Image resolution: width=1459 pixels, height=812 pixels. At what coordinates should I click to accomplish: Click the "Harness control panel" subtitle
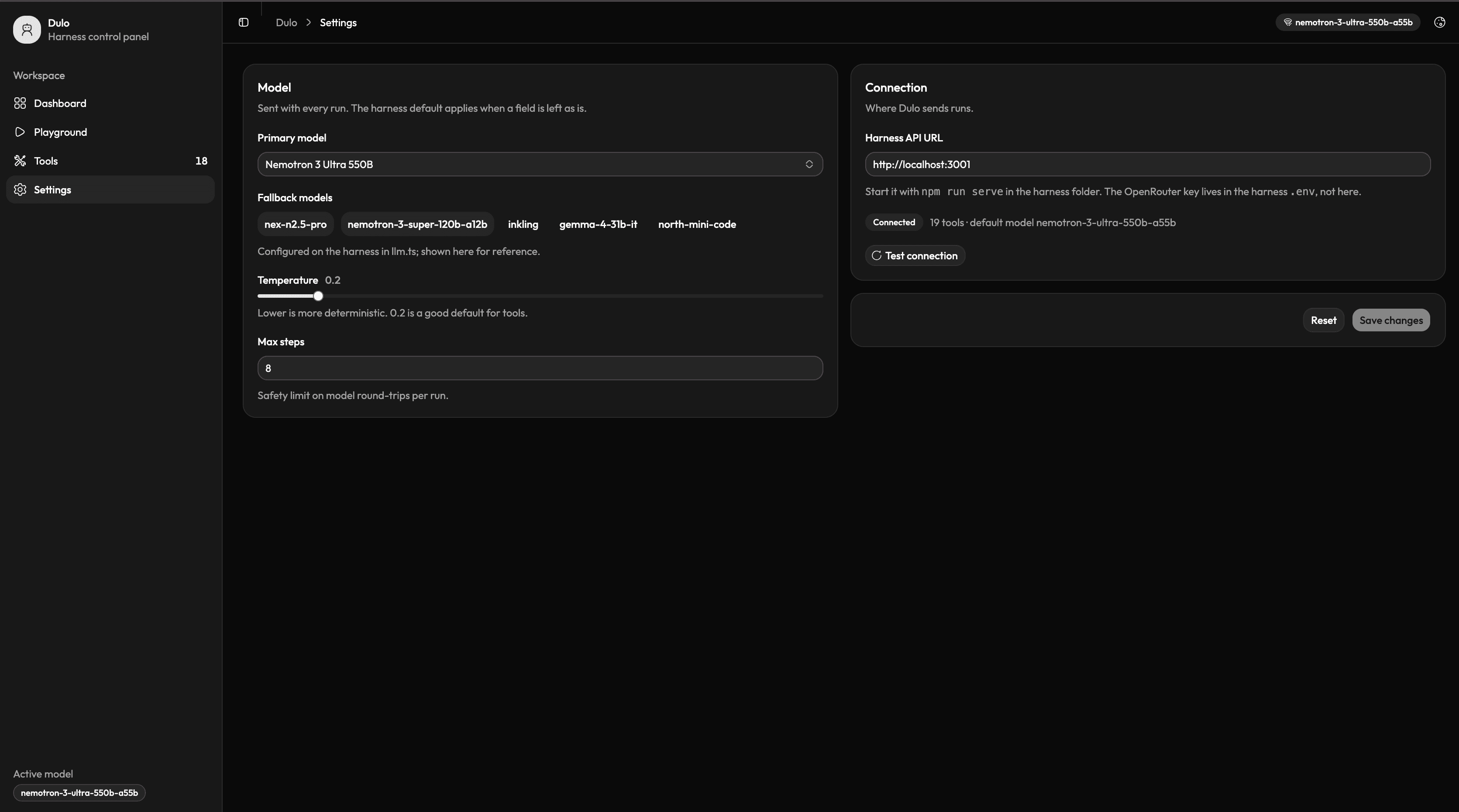(x=98, y=37)
